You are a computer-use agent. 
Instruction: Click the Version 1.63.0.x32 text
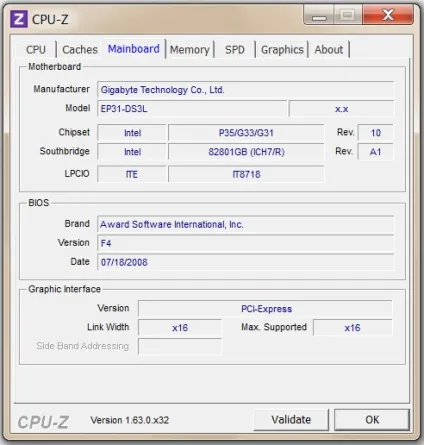[130, 420]
